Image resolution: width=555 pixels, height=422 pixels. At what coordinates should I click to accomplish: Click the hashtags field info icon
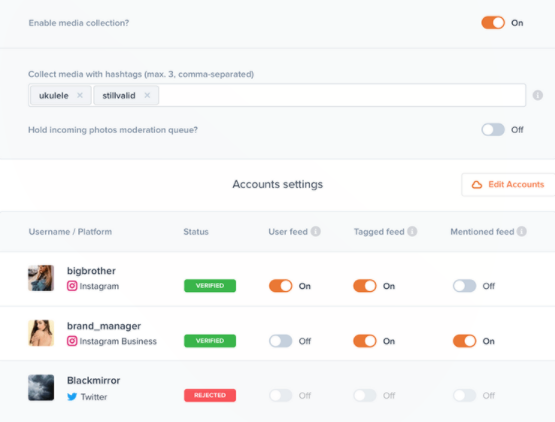[538, 95]
